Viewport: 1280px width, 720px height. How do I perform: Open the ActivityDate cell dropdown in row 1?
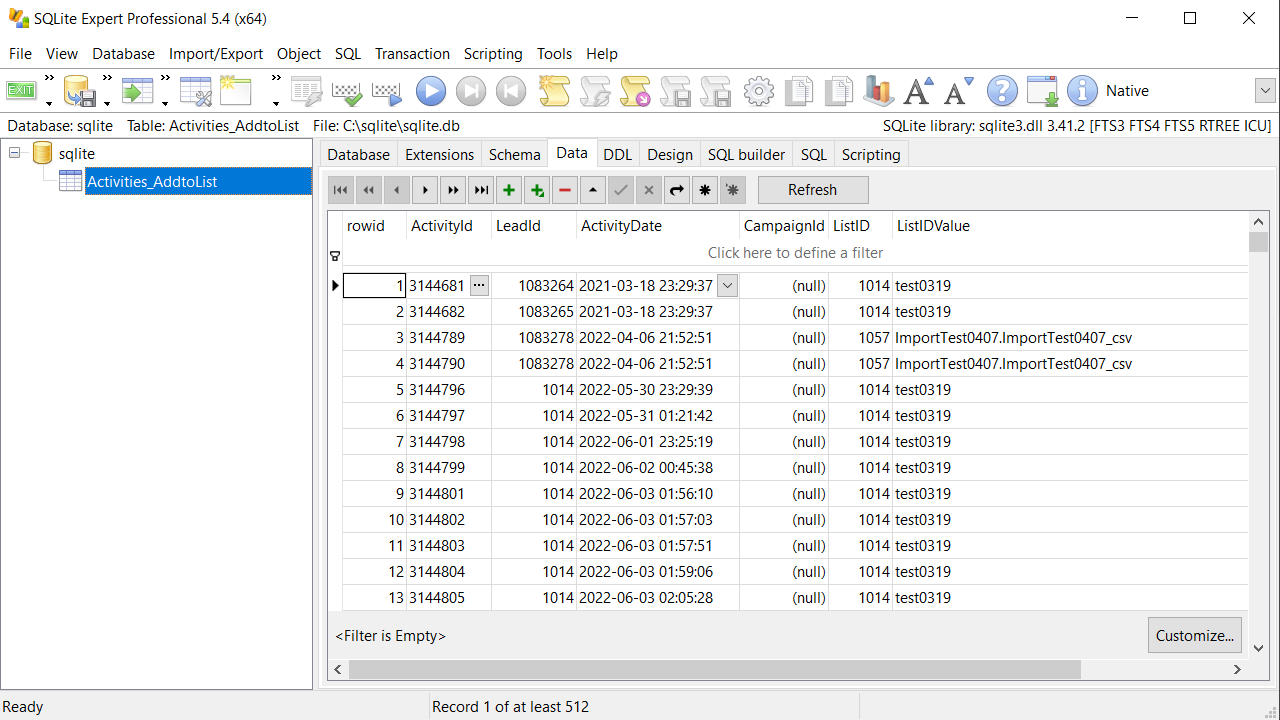pos(728,286)
